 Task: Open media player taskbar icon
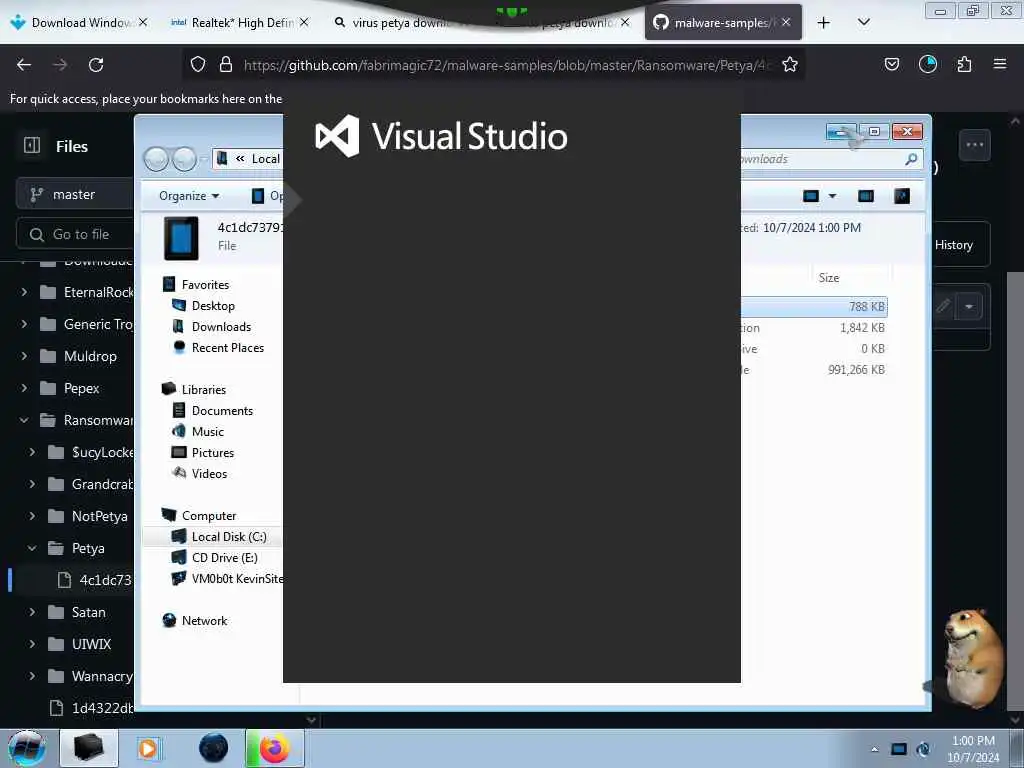(x=148, y=748)
